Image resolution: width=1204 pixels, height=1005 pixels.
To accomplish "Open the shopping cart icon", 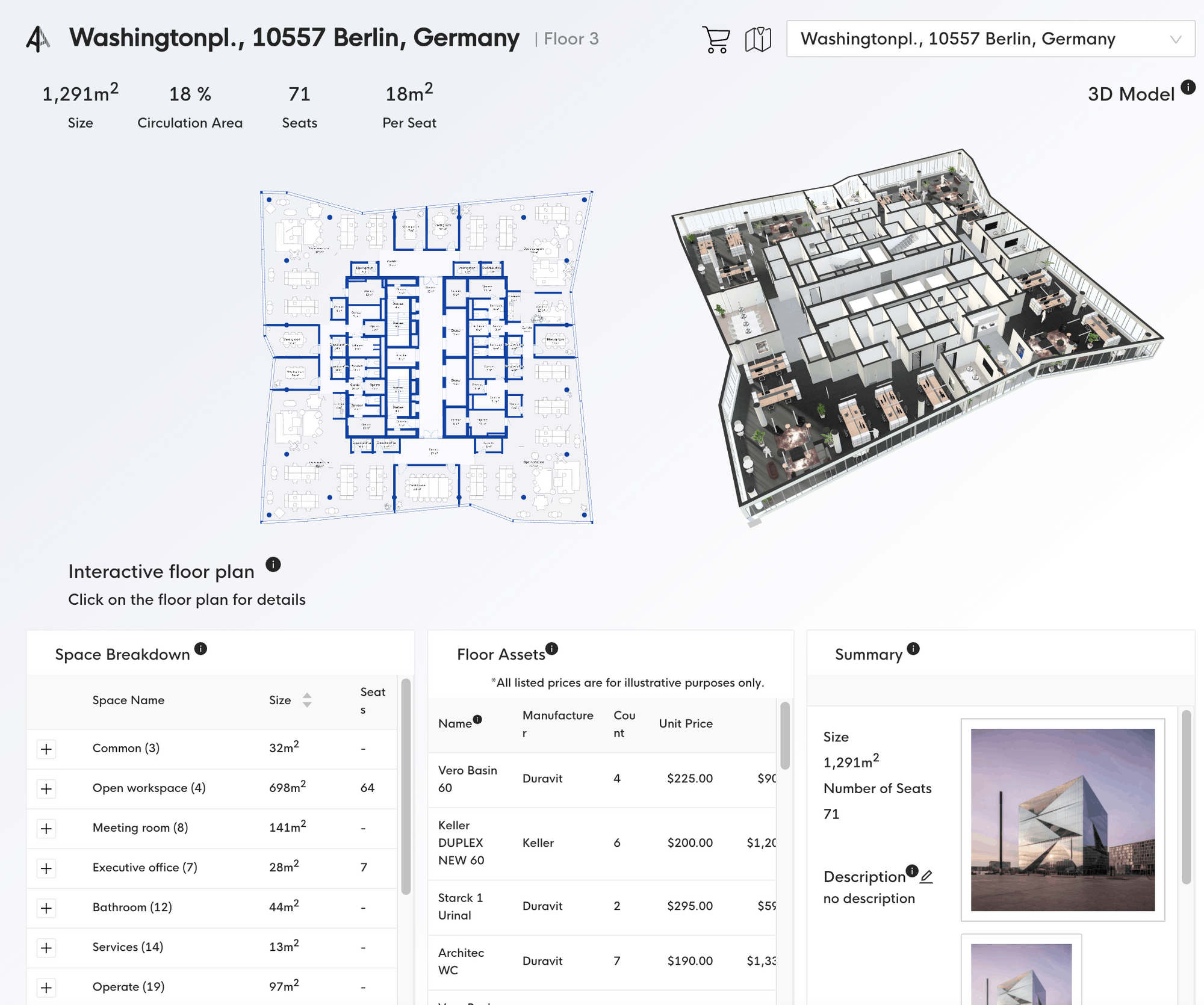I will (x=715, y=39).
